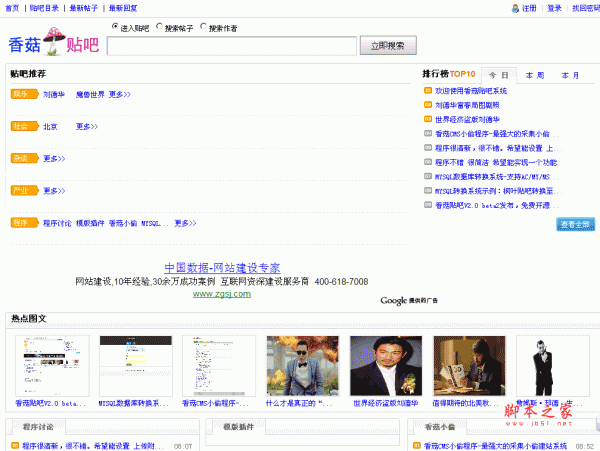Select the 进入贴吧 radio button

point(115,26)
